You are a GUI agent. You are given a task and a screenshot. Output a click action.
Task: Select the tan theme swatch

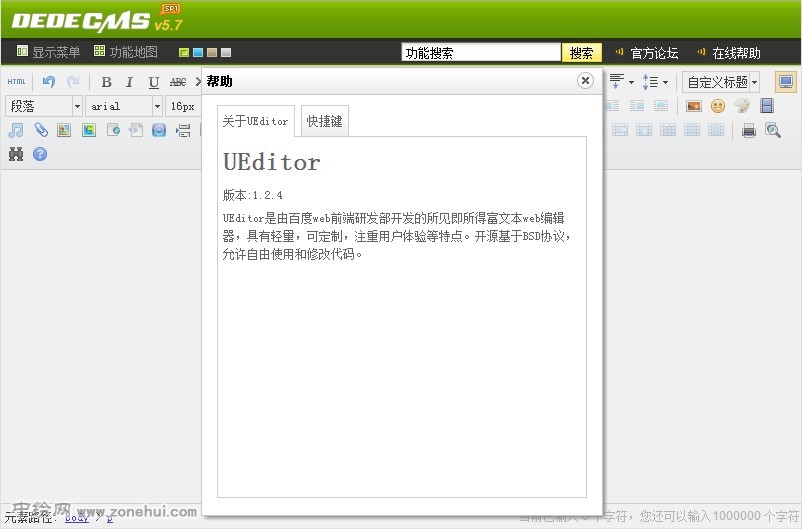[212, 52]
